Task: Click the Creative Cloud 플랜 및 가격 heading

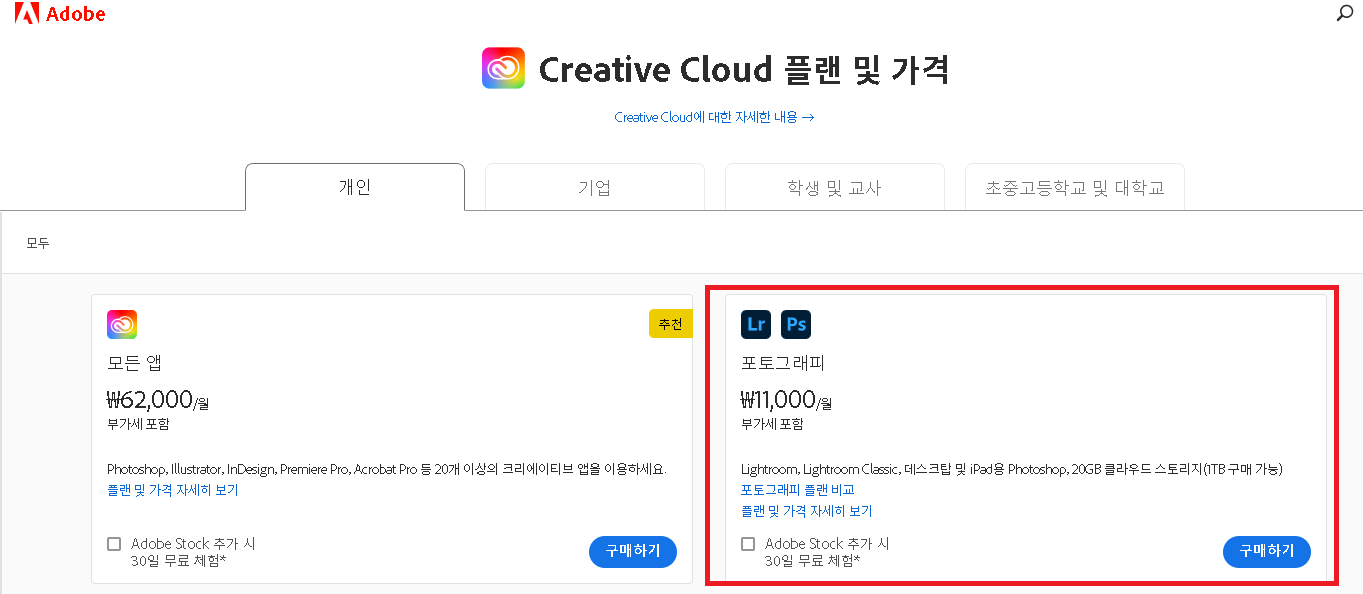Action: point(744,70)
